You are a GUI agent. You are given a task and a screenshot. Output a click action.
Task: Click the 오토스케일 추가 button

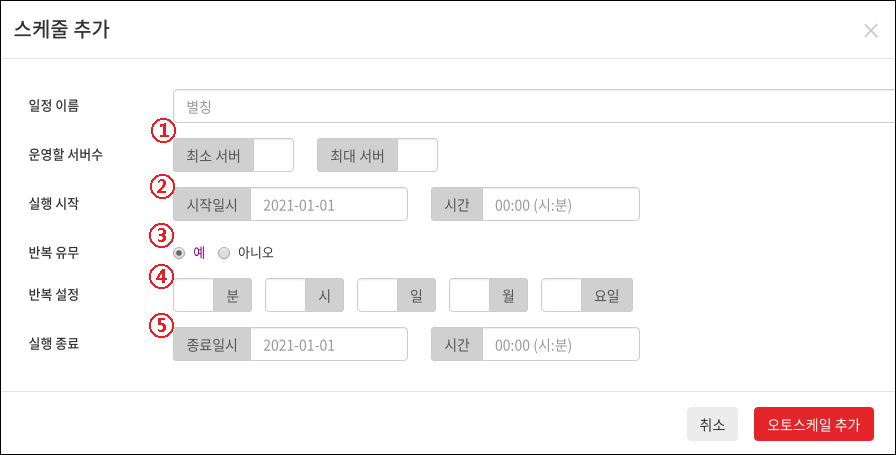(814, 424)
